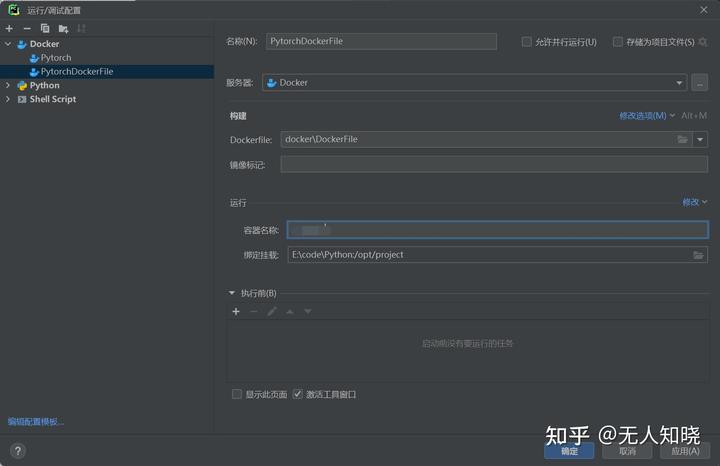Toggle allow parallel run checkbox
The image size is (720, 466).
(526, 42)
